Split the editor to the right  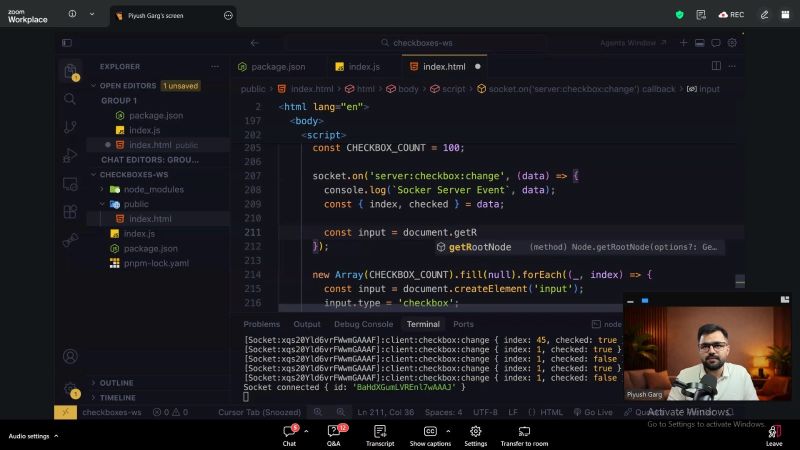pyautogui.click(x=716, y=66)
